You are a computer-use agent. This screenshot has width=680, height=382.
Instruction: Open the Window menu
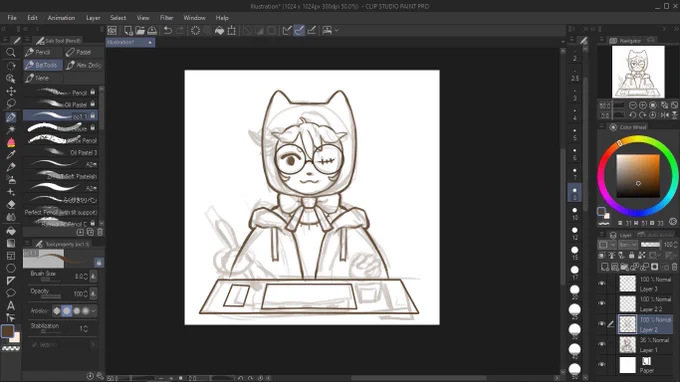tap(194, 18)
